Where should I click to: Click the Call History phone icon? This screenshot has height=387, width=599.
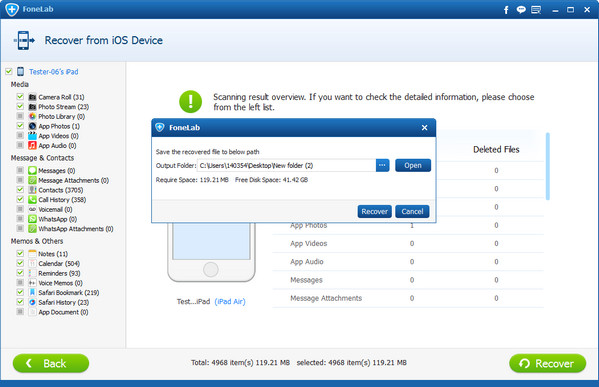click(x=32, y=199)
